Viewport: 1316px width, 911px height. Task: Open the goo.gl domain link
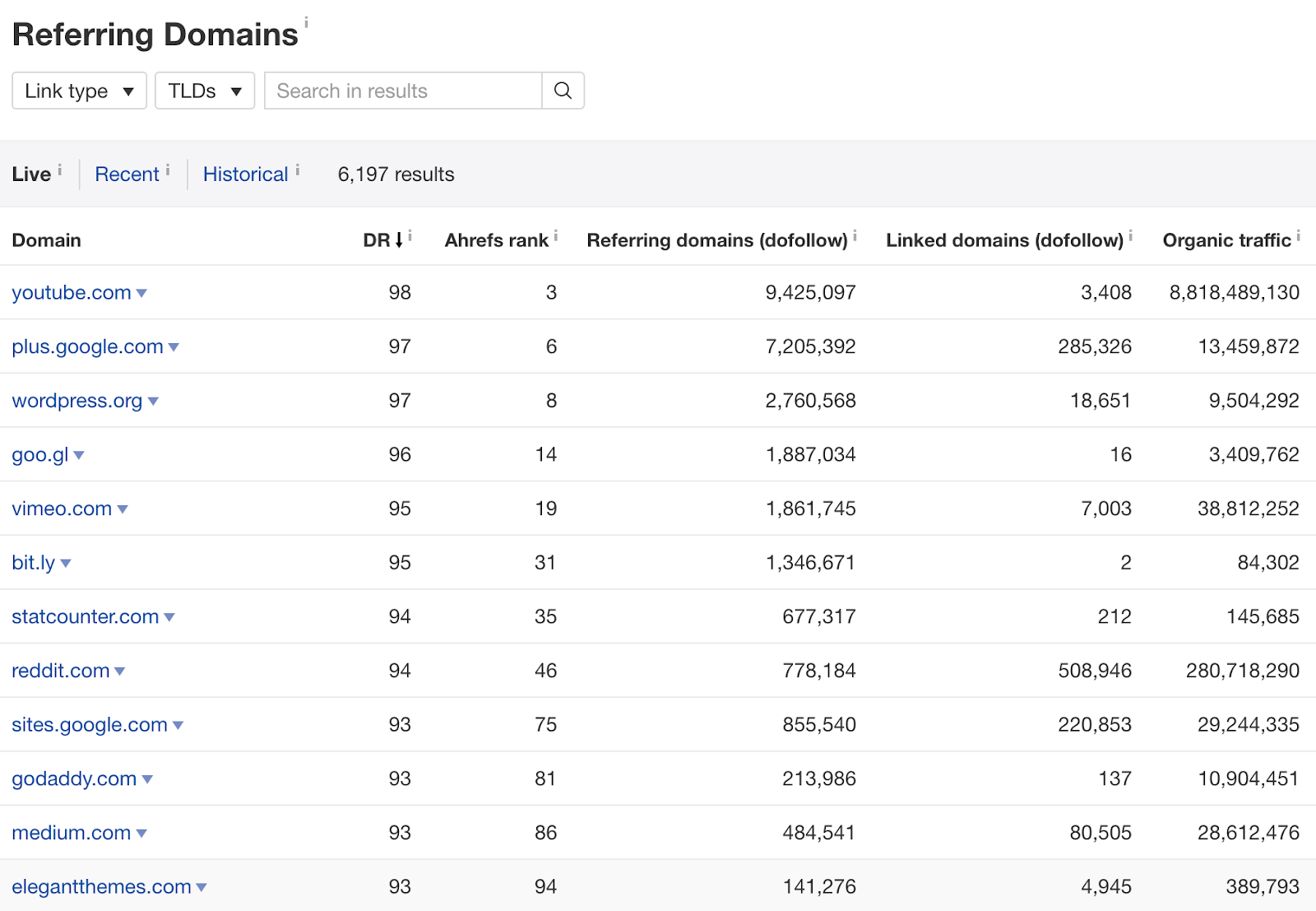point(40,454)
